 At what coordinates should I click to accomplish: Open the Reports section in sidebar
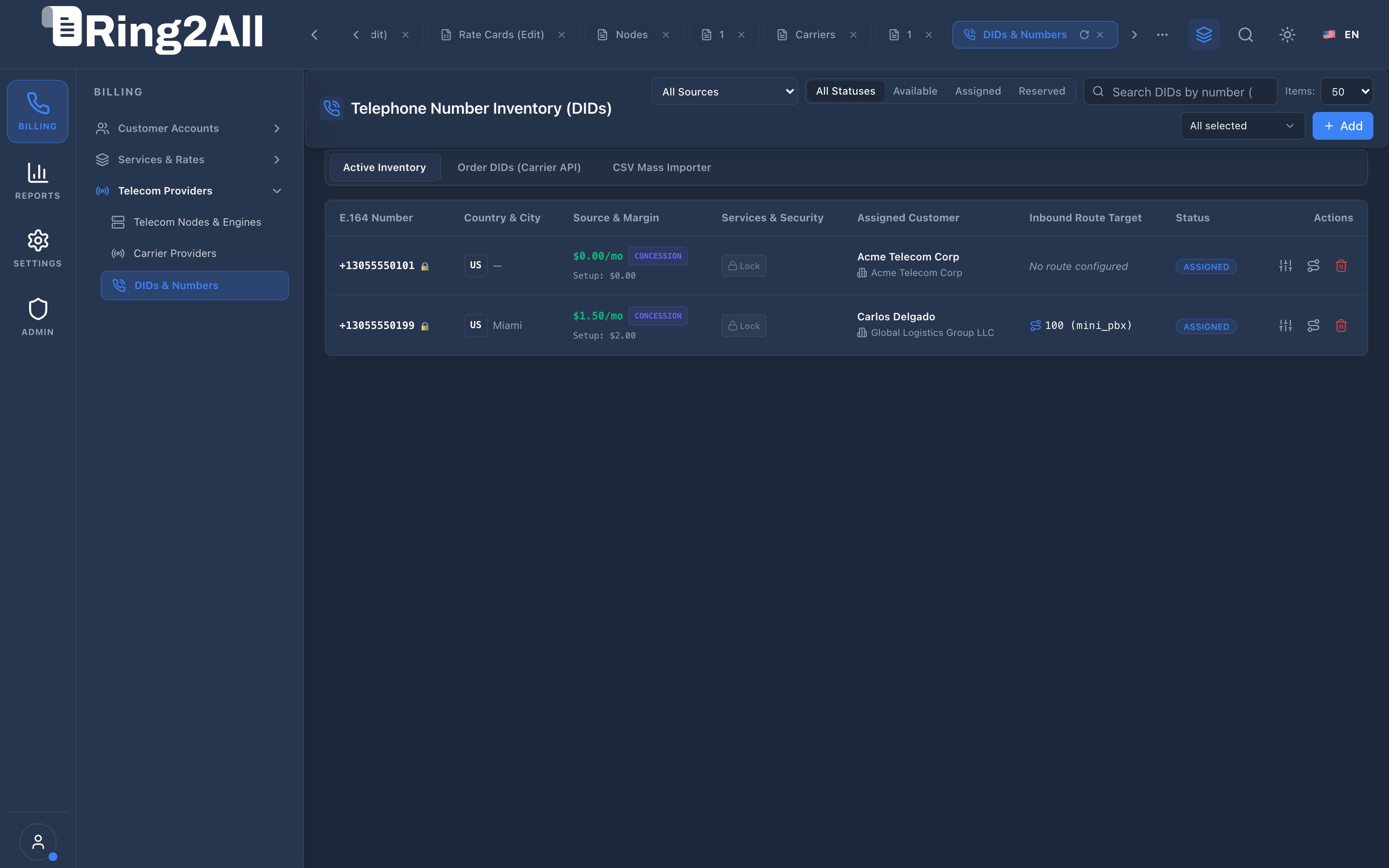(x=38, y=181)
